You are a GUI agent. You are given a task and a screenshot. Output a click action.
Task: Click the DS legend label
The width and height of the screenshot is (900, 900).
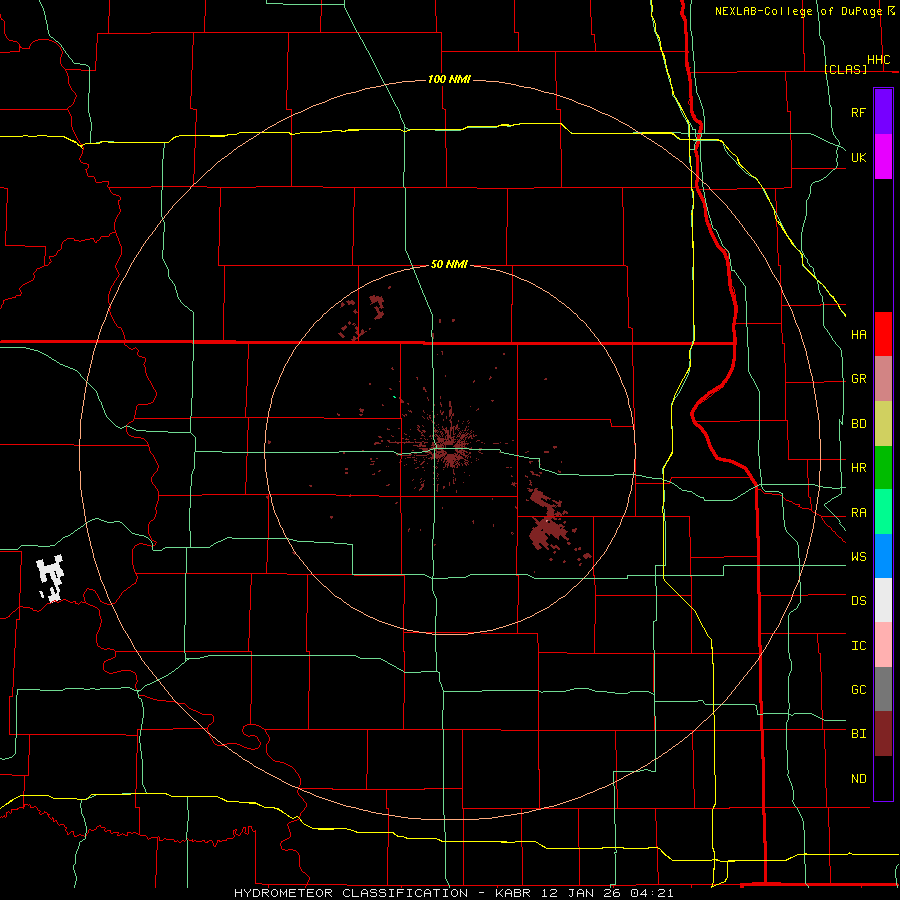click(858, 600)
